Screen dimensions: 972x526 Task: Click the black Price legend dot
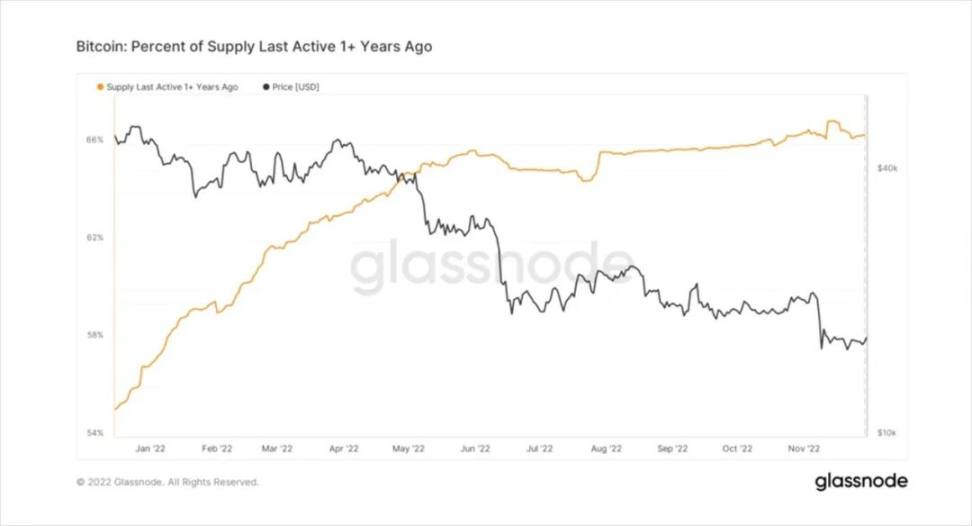click(x=265, y=88)
